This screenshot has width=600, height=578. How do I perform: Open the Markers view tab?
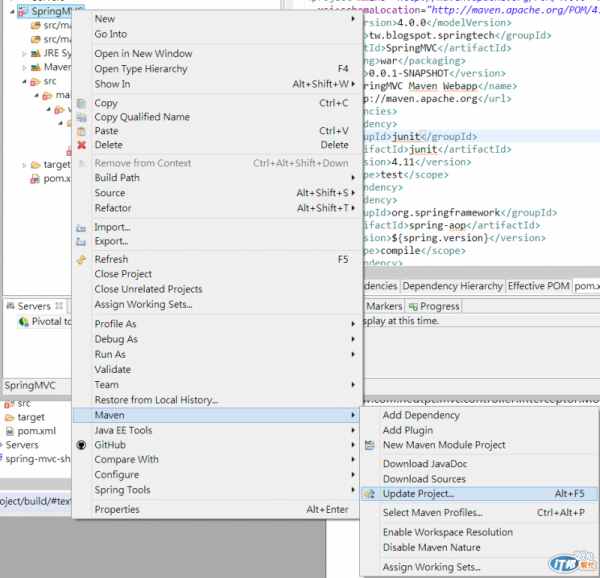tap(384, 306)
